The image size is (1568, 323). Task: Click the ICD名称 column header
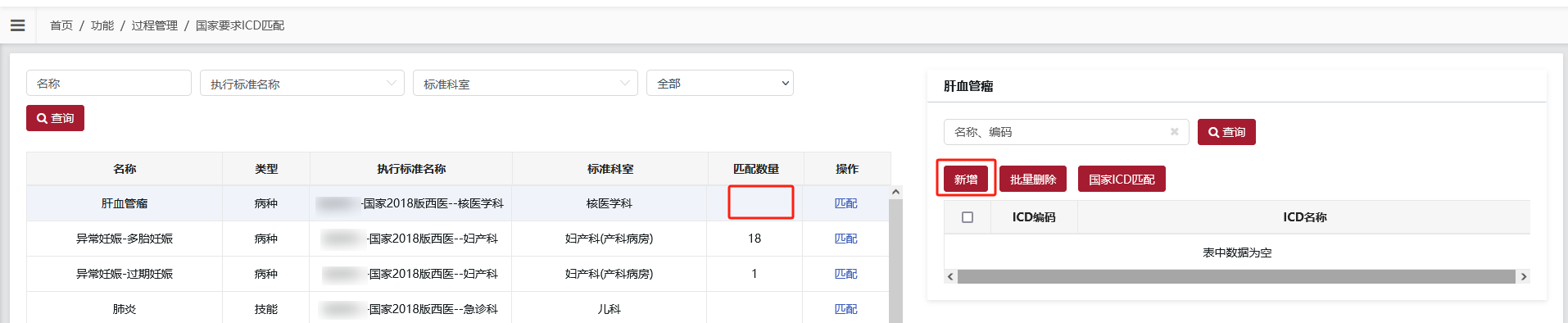[1304, 217]
